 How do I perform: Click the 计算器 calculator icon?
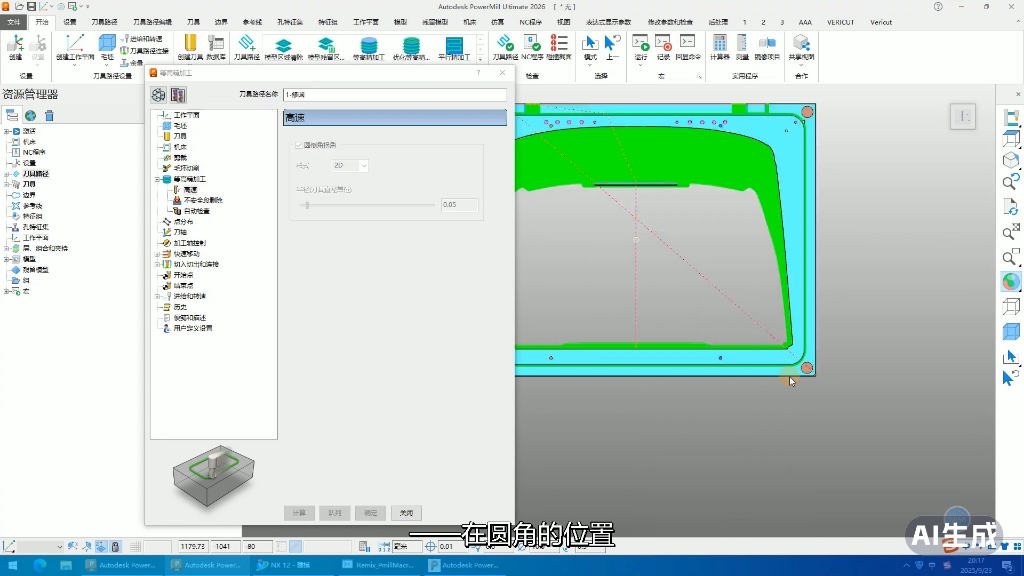(x=719, y=44)
